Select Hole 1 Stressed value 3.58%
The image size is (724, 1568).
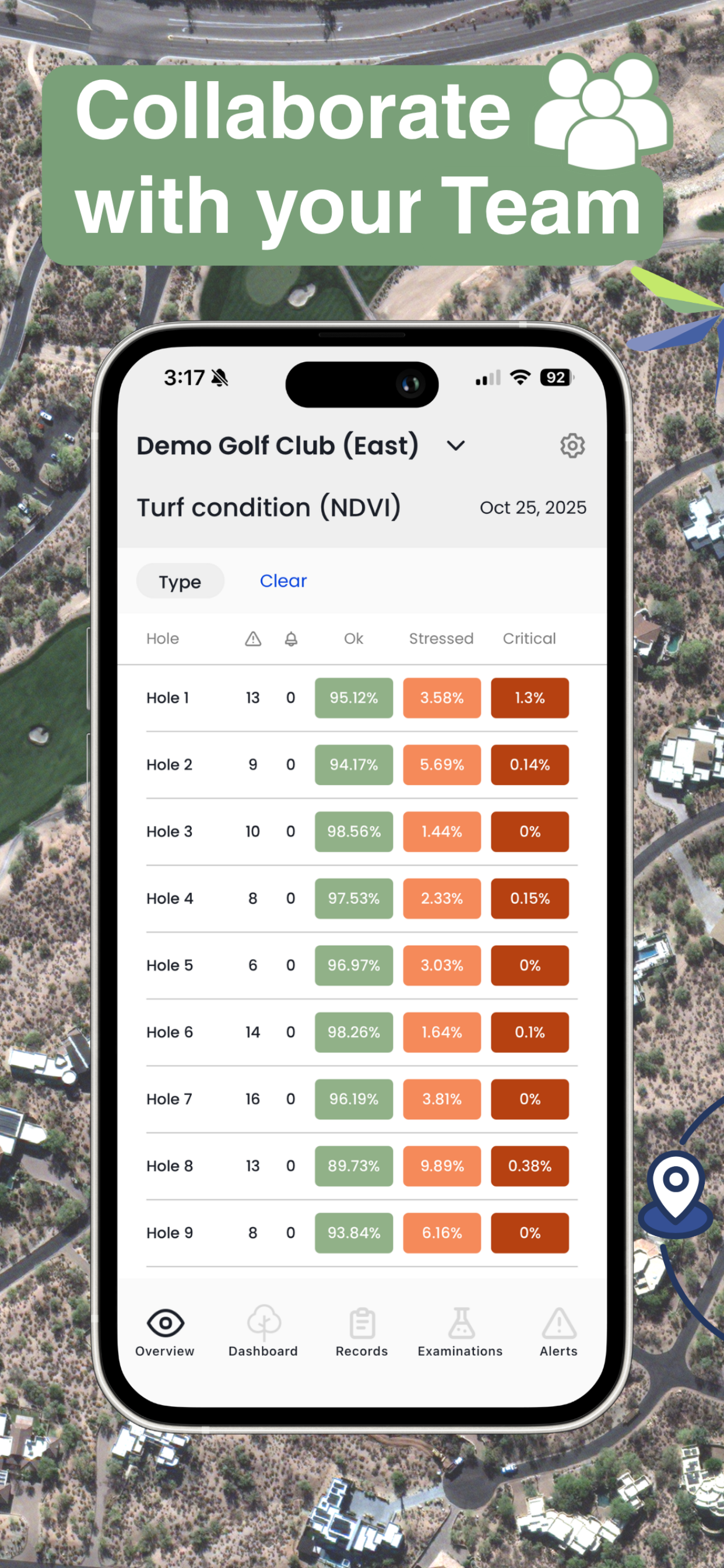tap(442, 698)
